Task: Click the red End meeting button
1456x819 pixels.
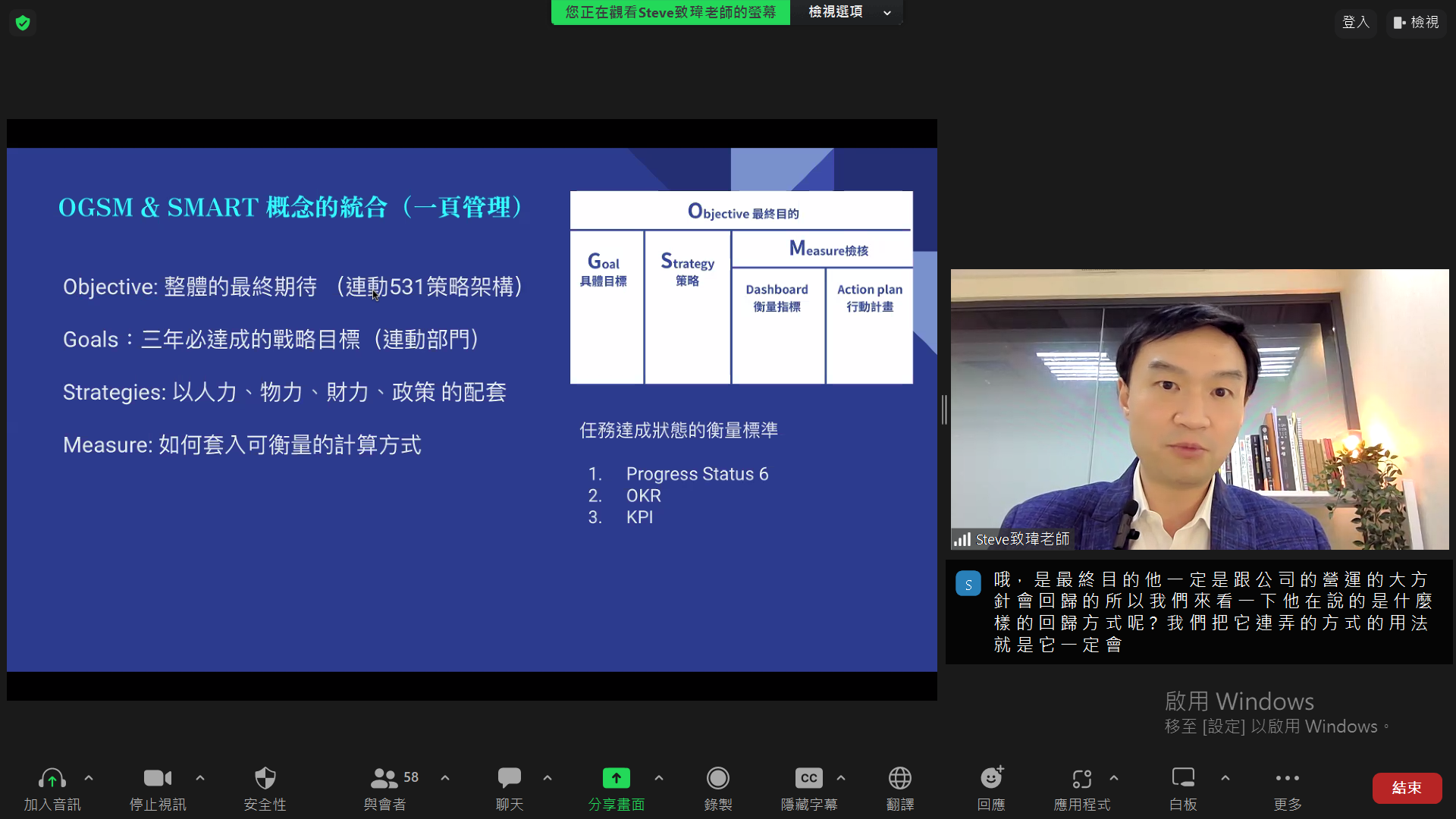Action: (x=1407, y=788)
